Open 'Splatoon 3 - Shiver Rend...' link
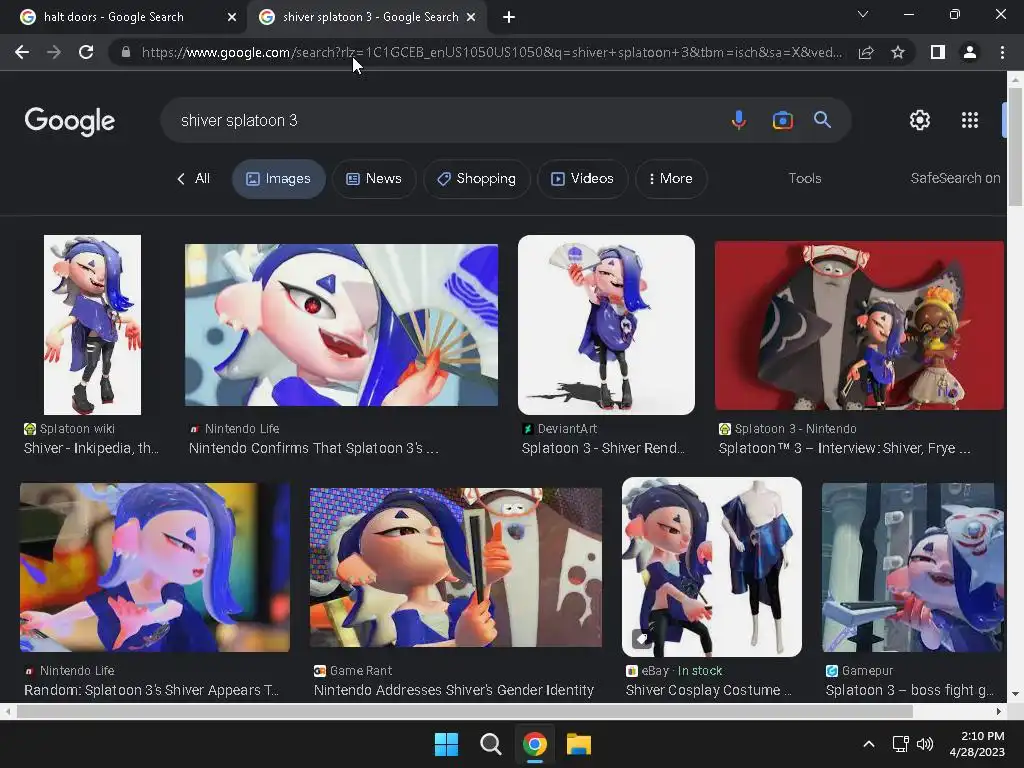The width and height of the screenshot is (1024, 768). [x=603, y=448]
